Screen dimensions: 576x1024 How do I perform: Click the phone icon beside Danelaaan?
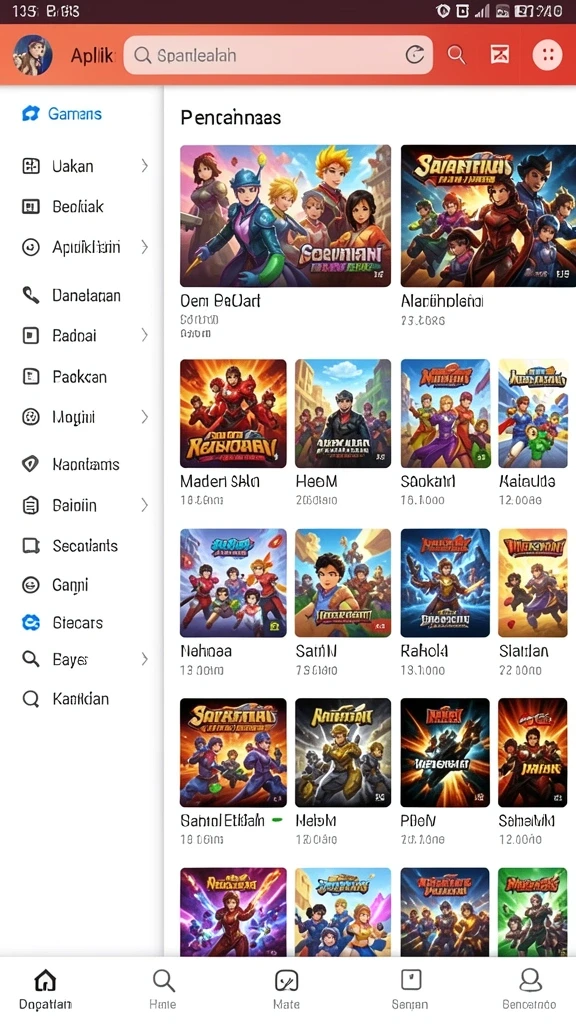(30, 295)
